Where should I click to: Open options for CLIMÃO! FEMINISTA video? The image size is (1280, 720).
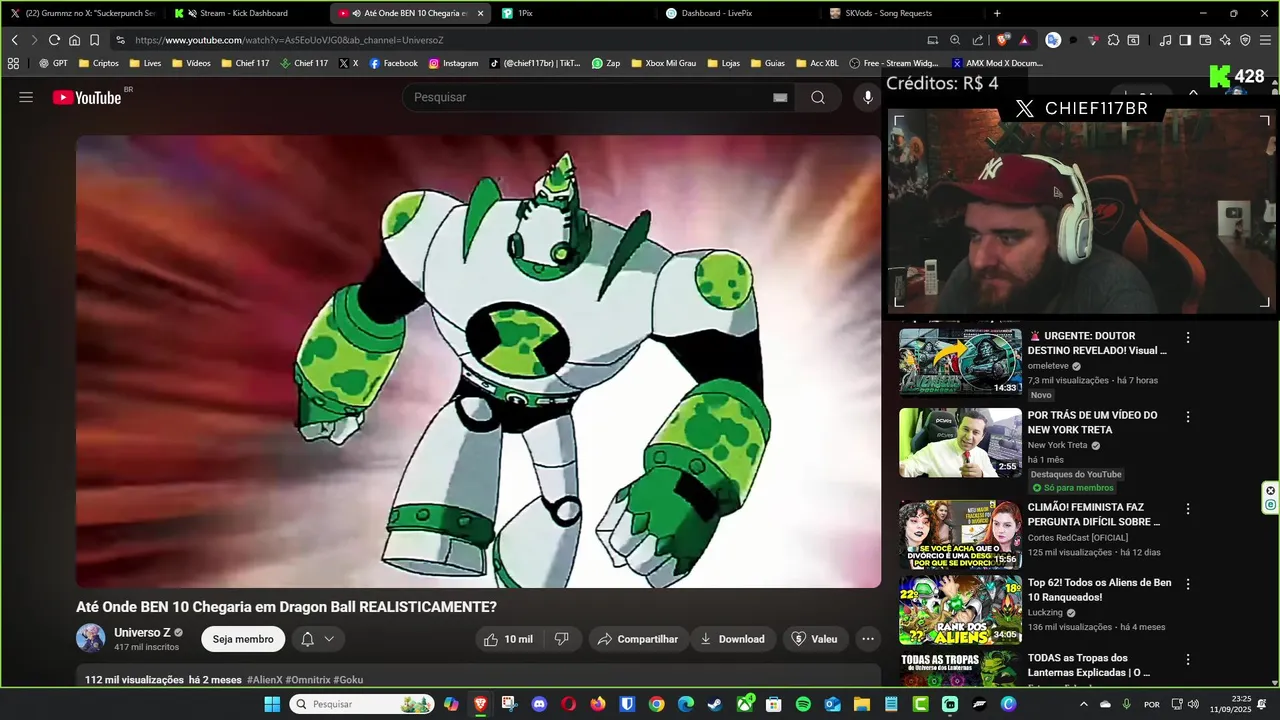pyautogui.click(x=1188, y=509)
